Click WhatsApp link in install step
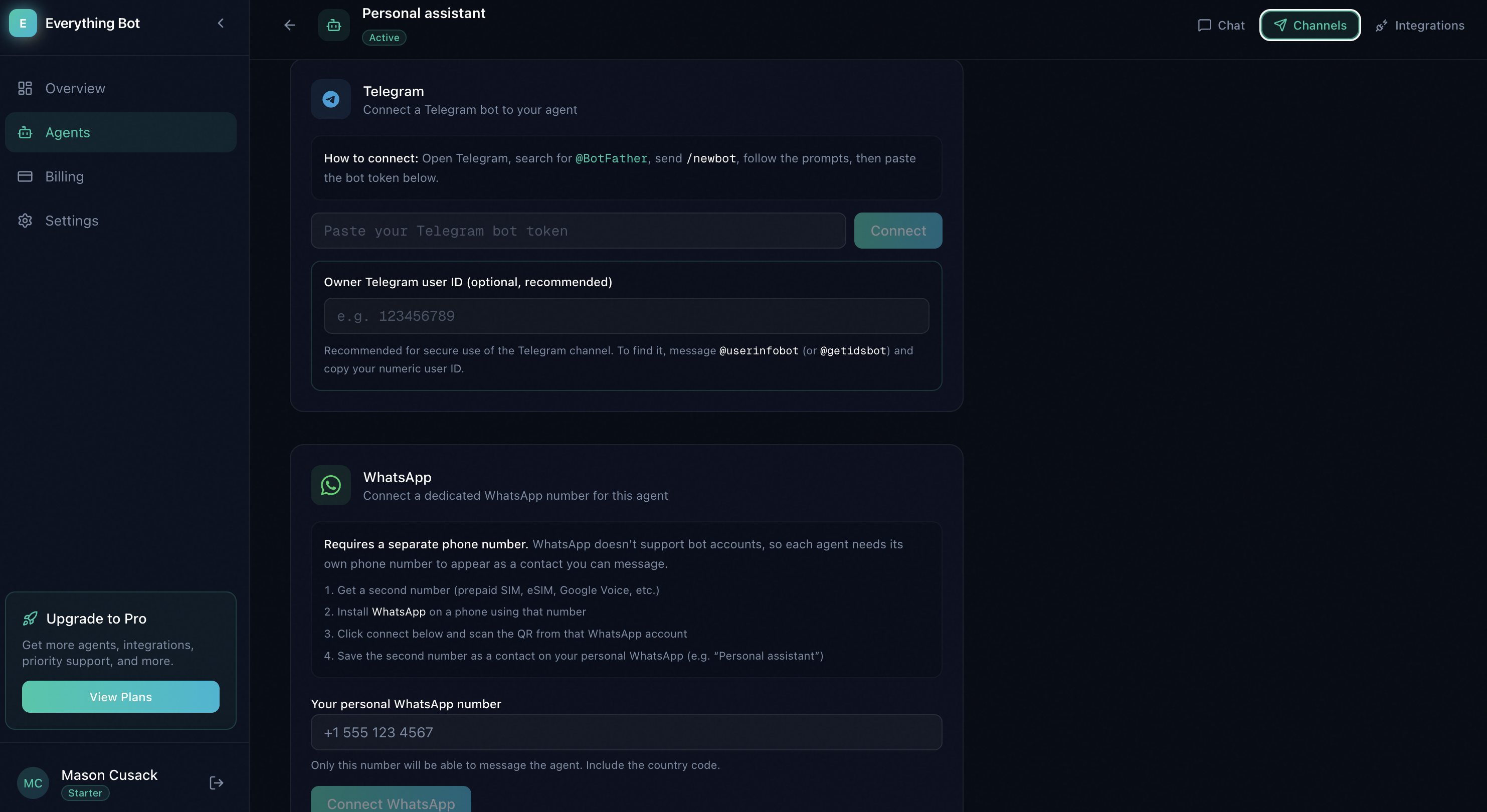1487x812 pixels. (399, 612)
